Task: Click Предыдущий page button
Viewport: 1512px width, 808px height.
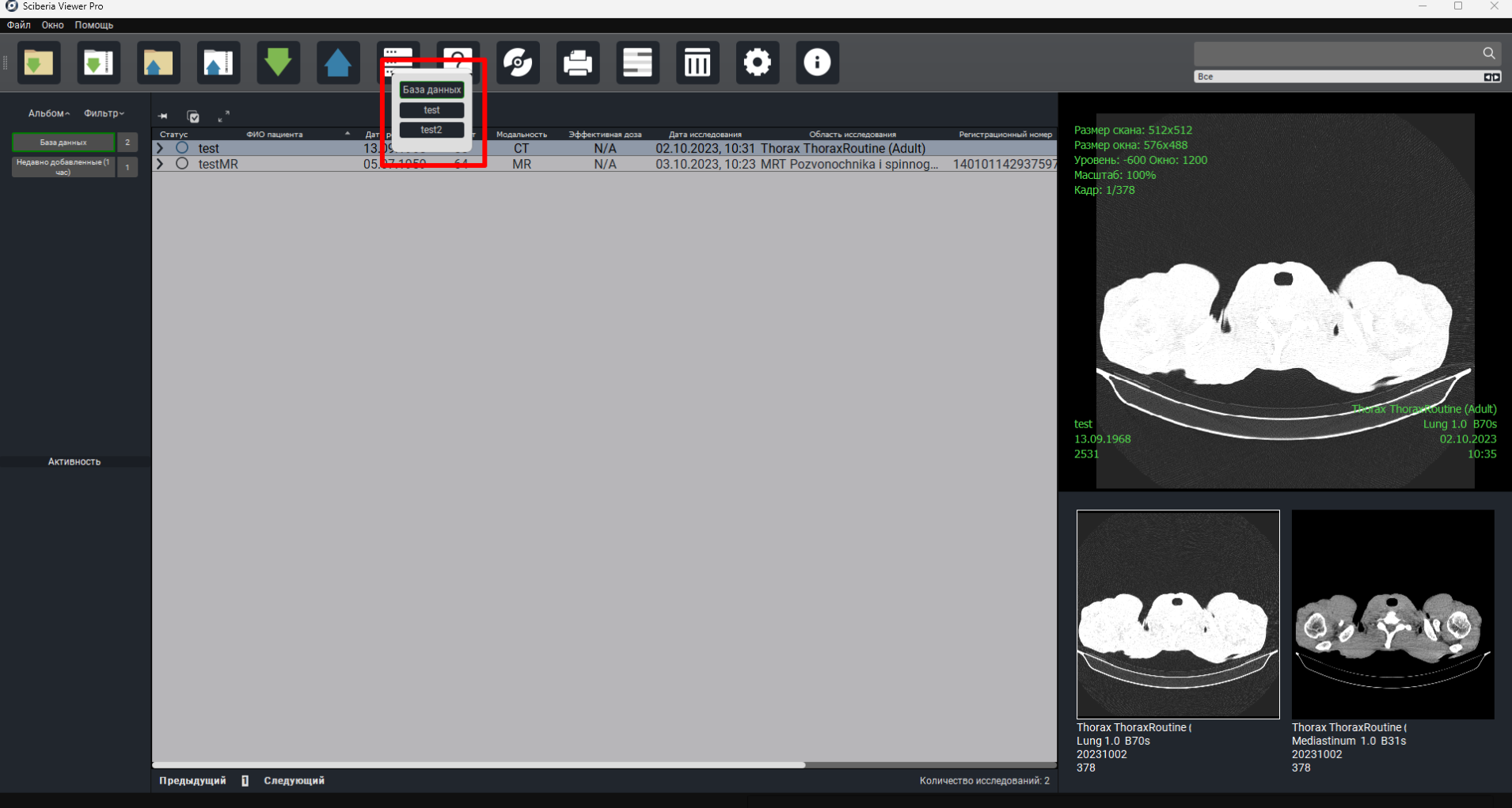Action: tap(192, 780)
